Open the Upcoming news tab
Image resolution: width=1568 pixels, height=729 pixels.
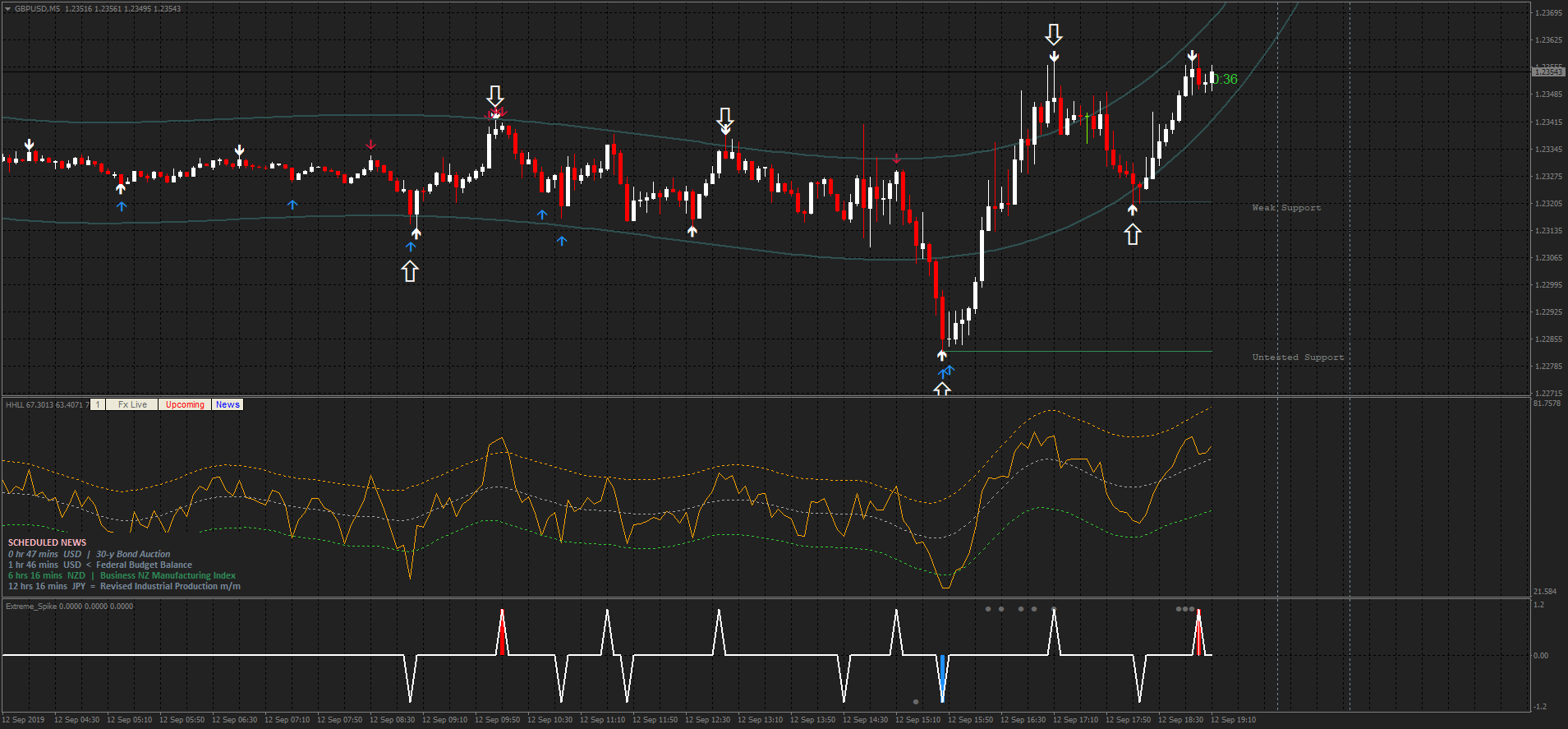point(185,404)
